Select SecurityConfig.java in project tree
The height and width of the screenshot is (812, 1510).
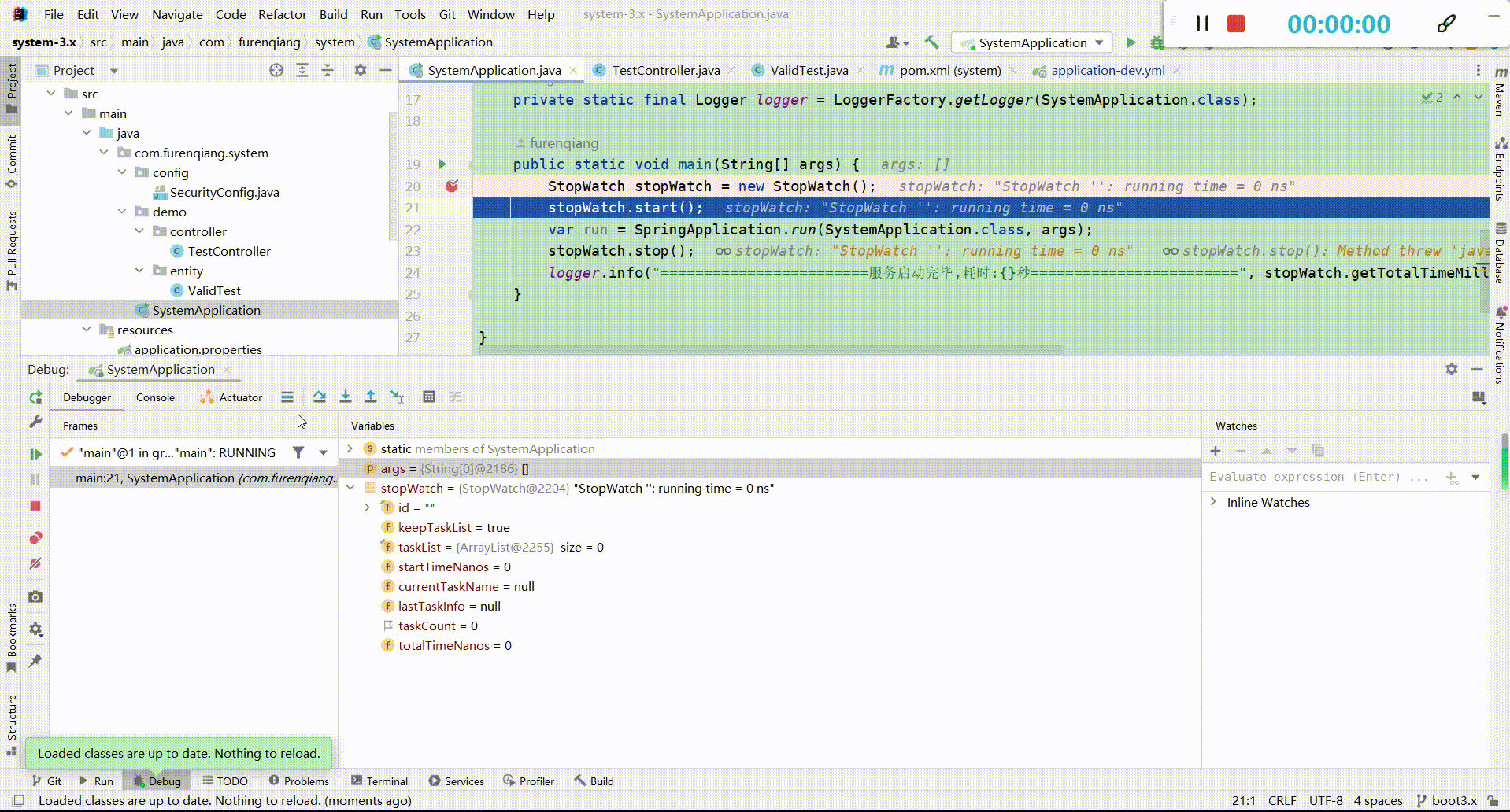[x=224, y=192]
